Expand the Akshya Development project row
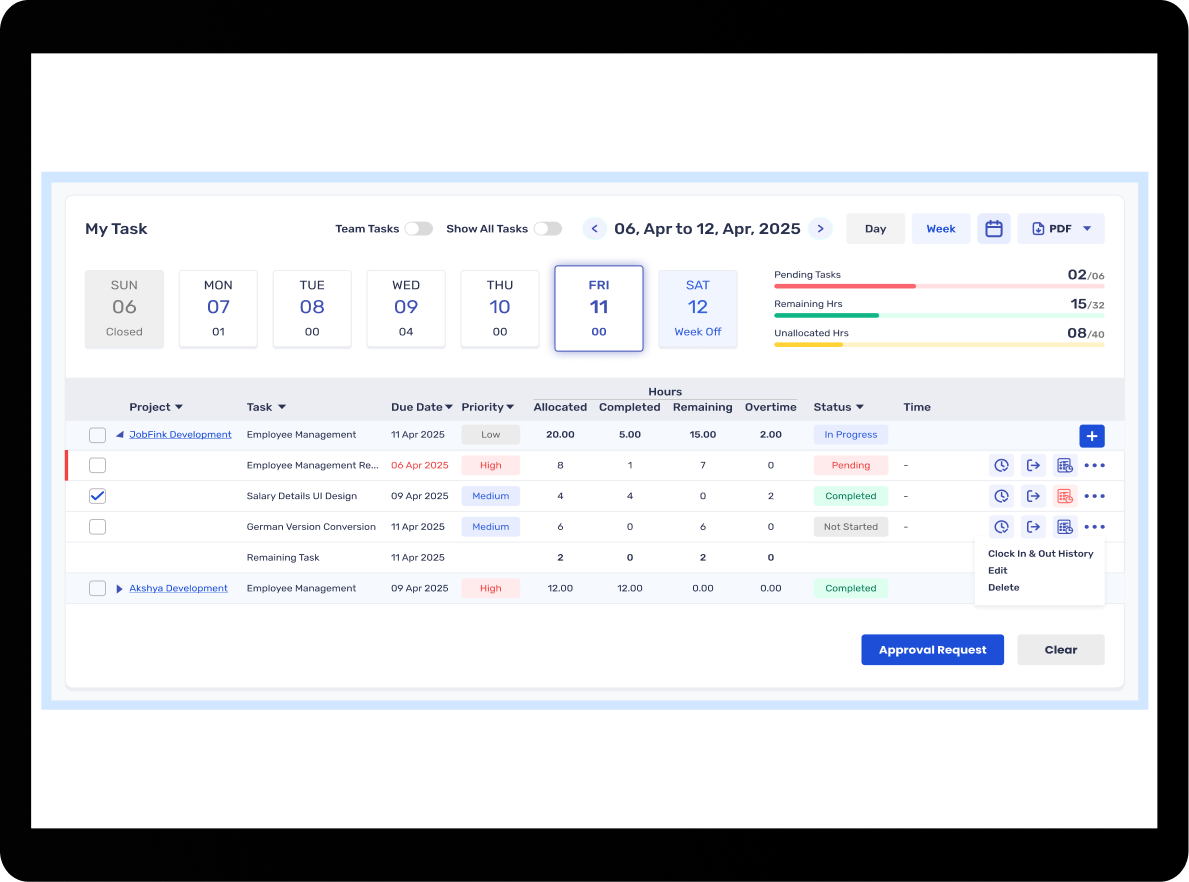 [120, 589]
